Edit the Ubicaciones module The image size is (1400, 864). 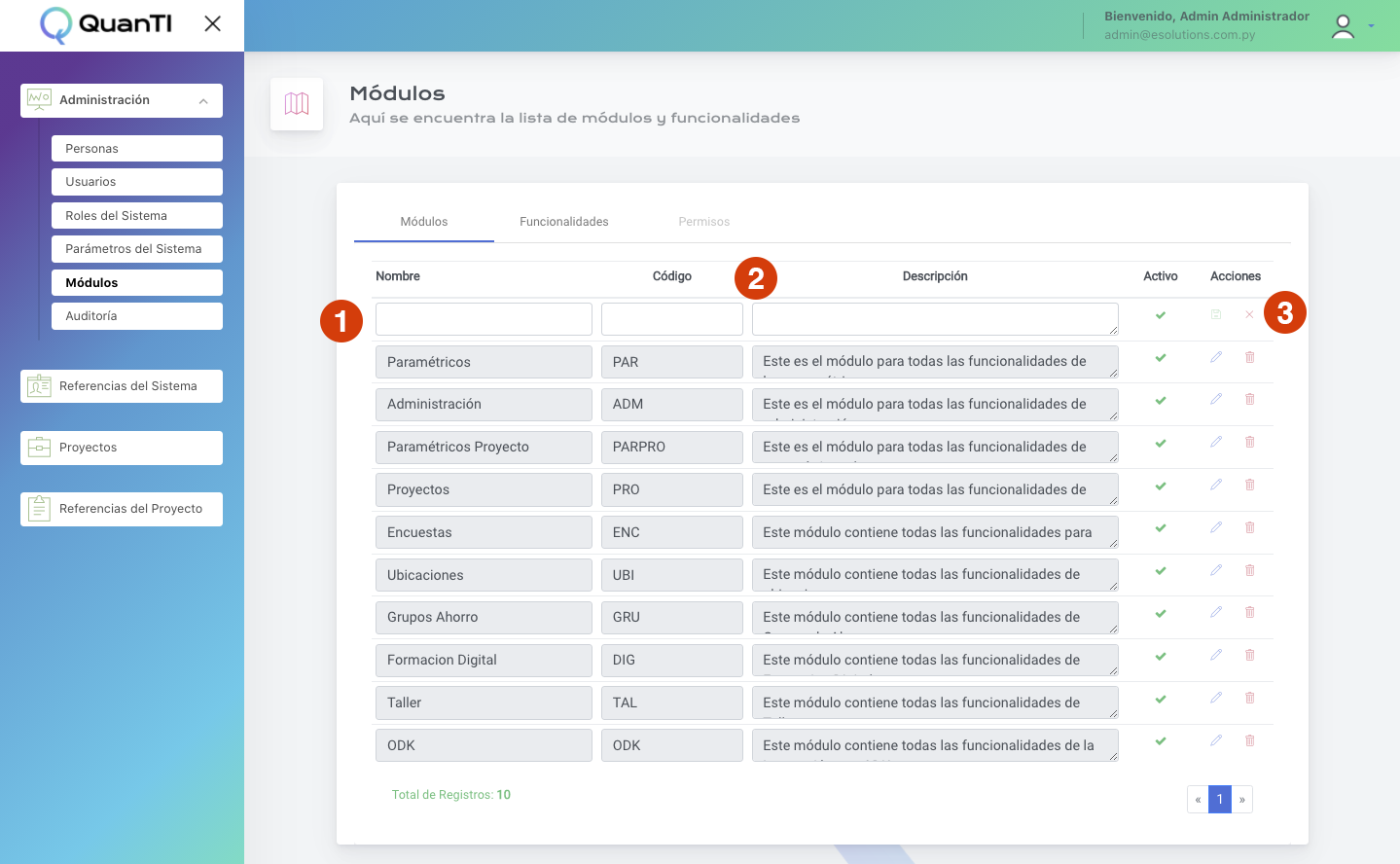point(1216,570)
